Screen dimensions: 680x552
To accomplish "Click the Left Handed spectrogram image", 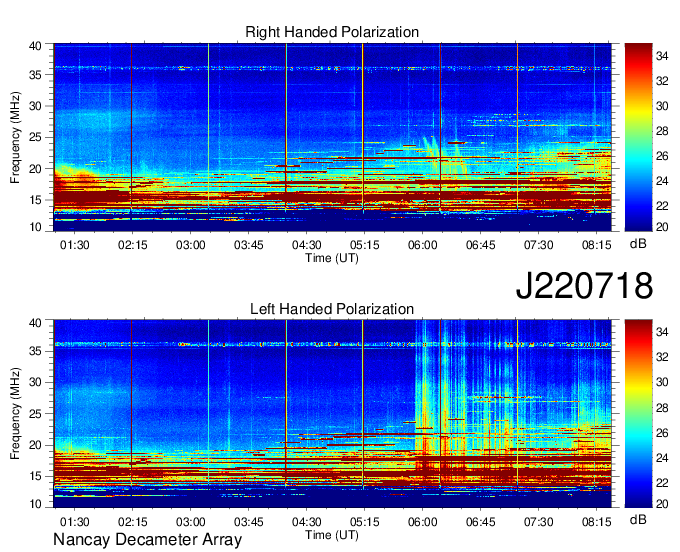I will tap(332, 413).
